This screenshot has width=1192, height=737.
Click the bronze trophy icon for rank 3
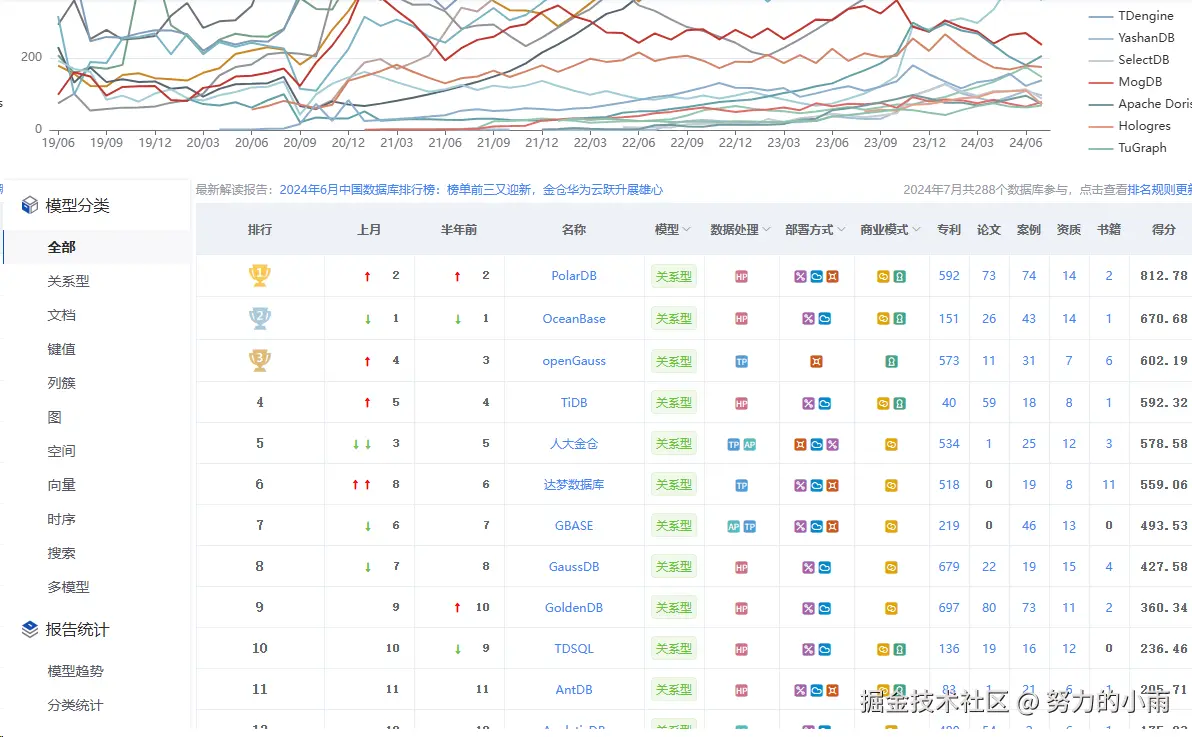coord(259,360)
